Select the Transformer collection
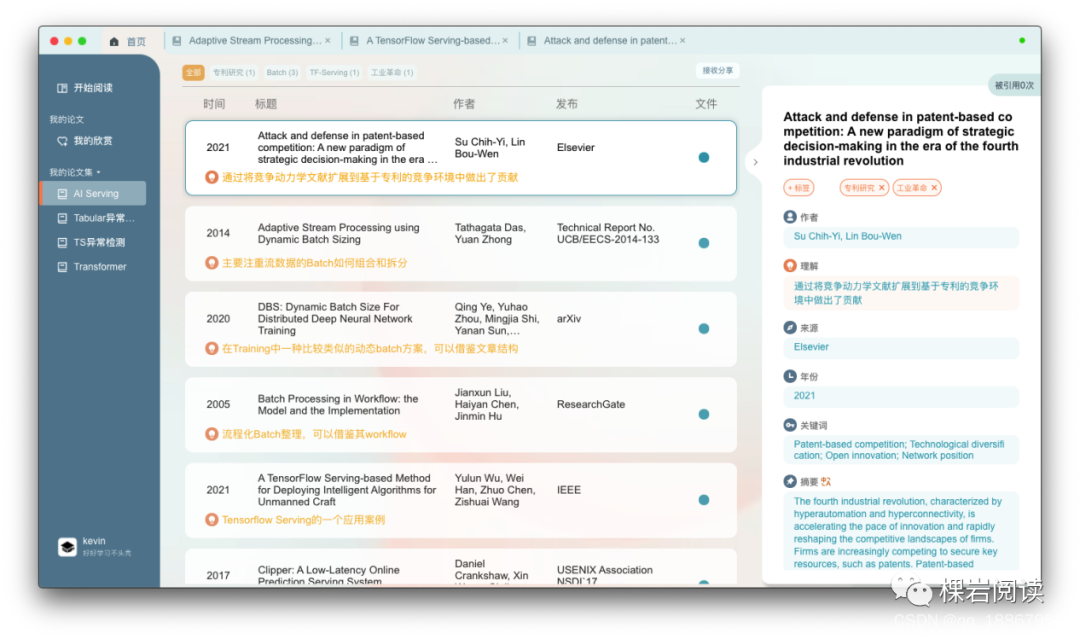 coord(92,266)
